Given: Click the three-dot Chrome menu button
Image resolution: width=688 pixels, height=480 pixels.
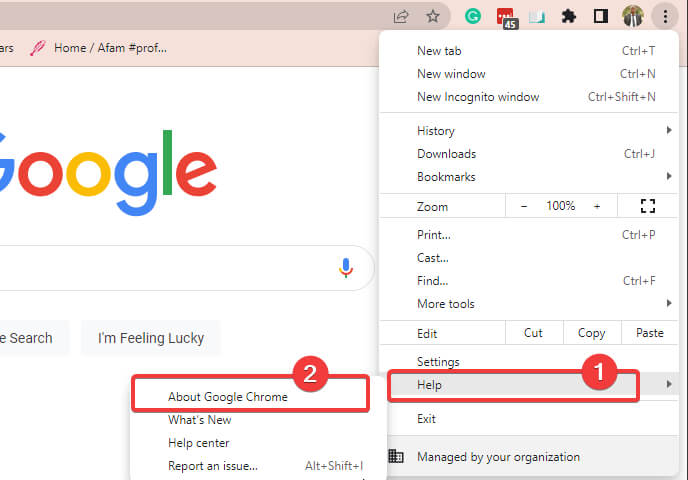Looking at the screenshot, I should coord(665,17).
